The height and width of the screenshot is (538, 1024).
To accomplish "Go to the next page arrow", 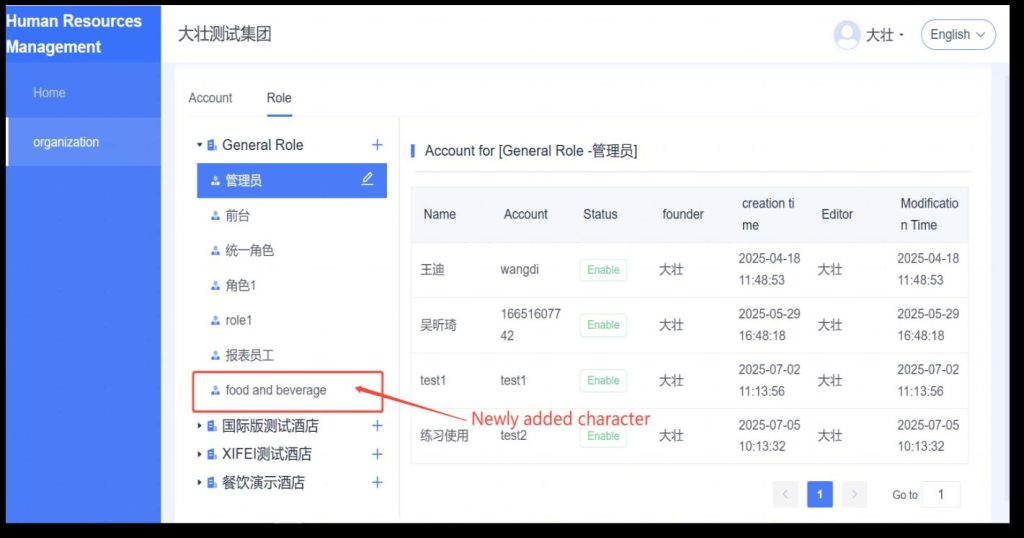I will 854,494.
